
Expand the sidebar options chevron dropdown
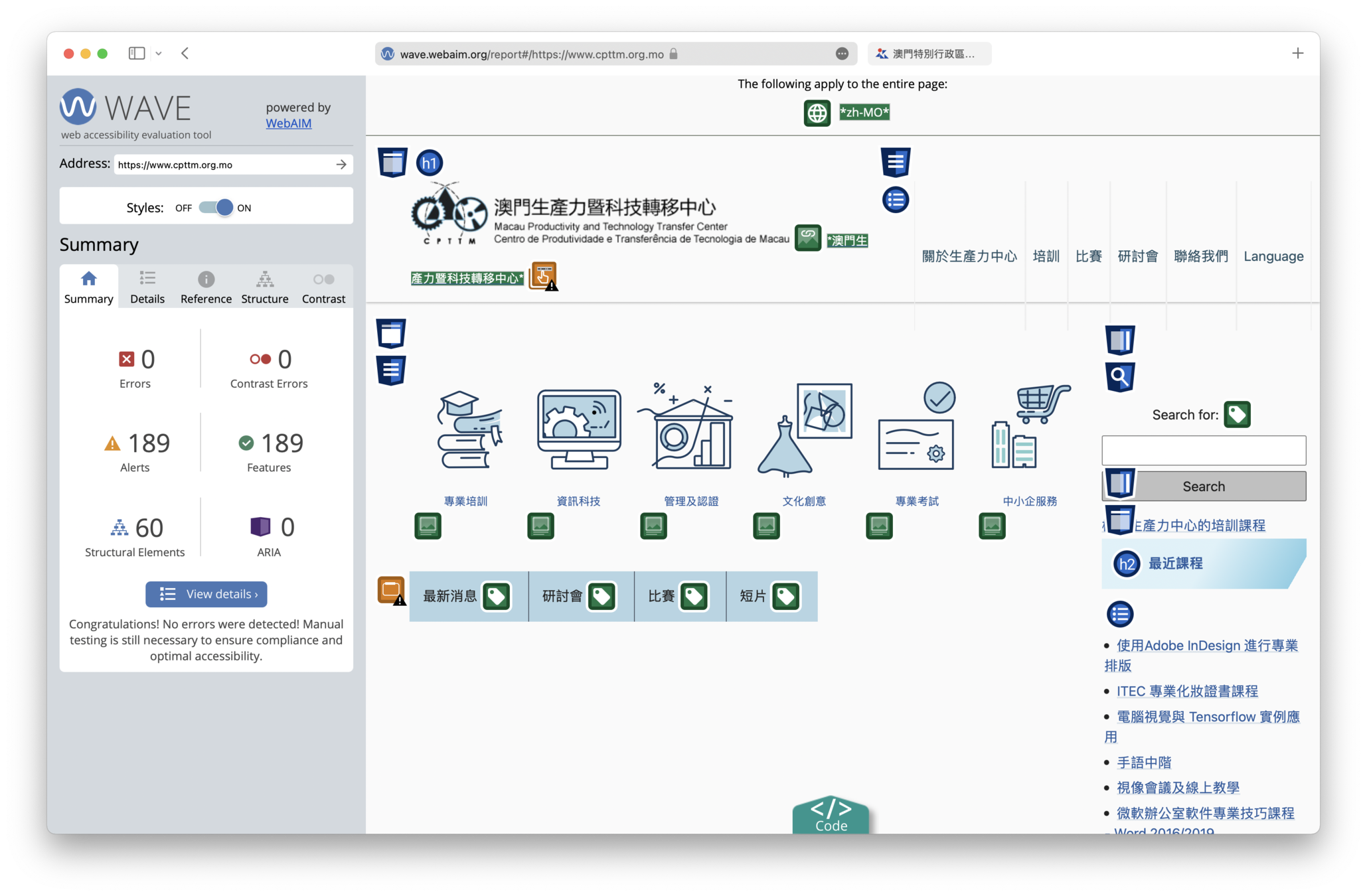click(159, 53)
